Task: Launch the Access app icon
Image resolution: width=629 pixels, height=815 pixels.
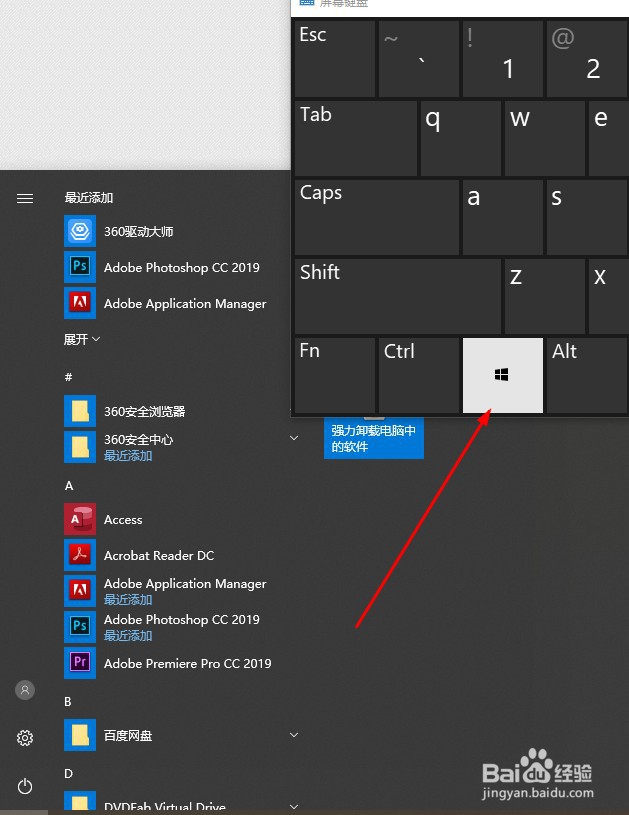Action: pos(80,519)
